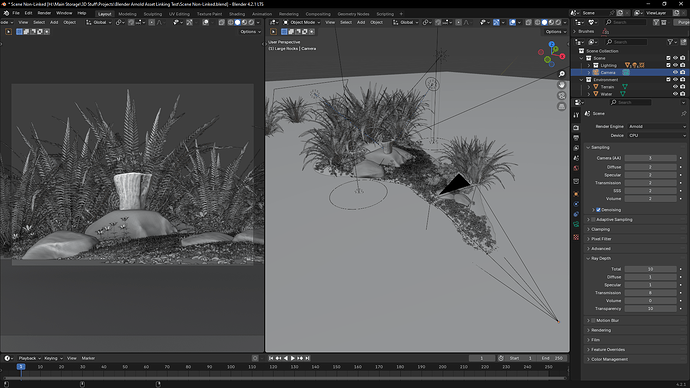
Task: Adjust Camera (AA) samples field
Action: point(650,158)
